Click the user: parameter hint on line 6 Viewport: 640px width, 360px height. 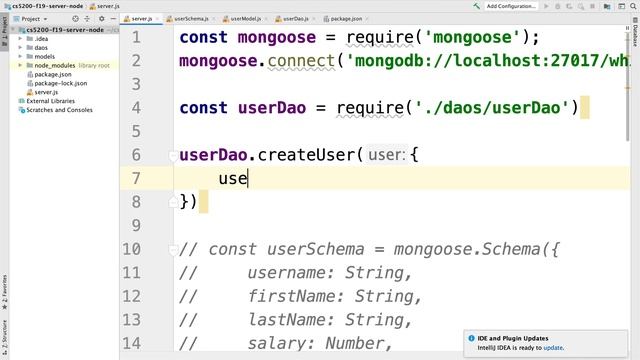(x=387, y=155)
